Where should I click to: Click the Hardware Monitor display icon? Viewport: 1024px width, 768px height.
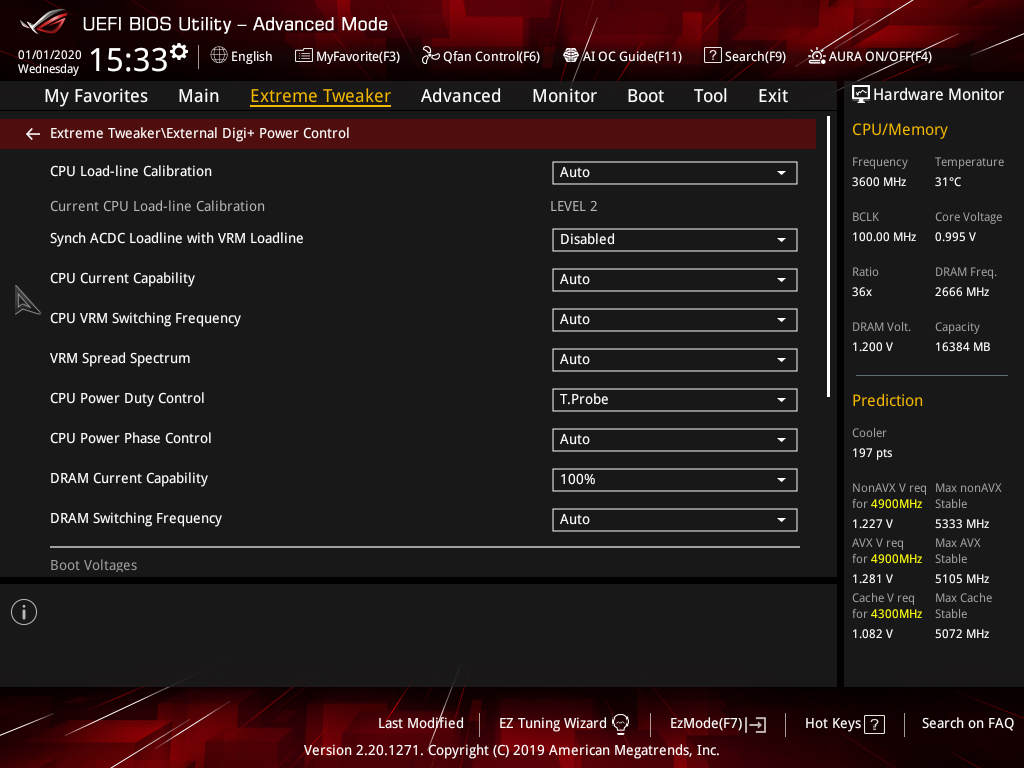coord(861,95)
